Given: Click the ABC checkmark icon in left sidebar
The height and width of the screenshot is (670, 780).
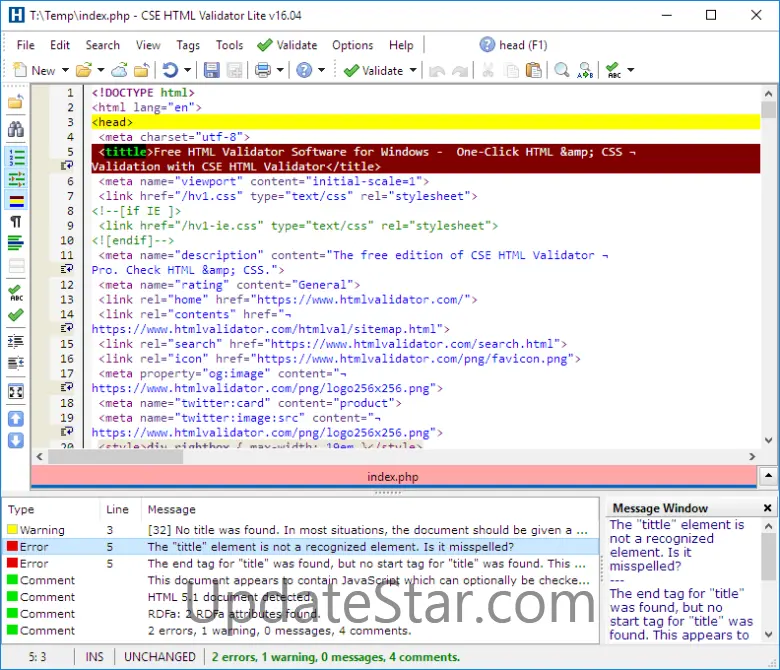Looking at the screenshot, I should point(16,293).
